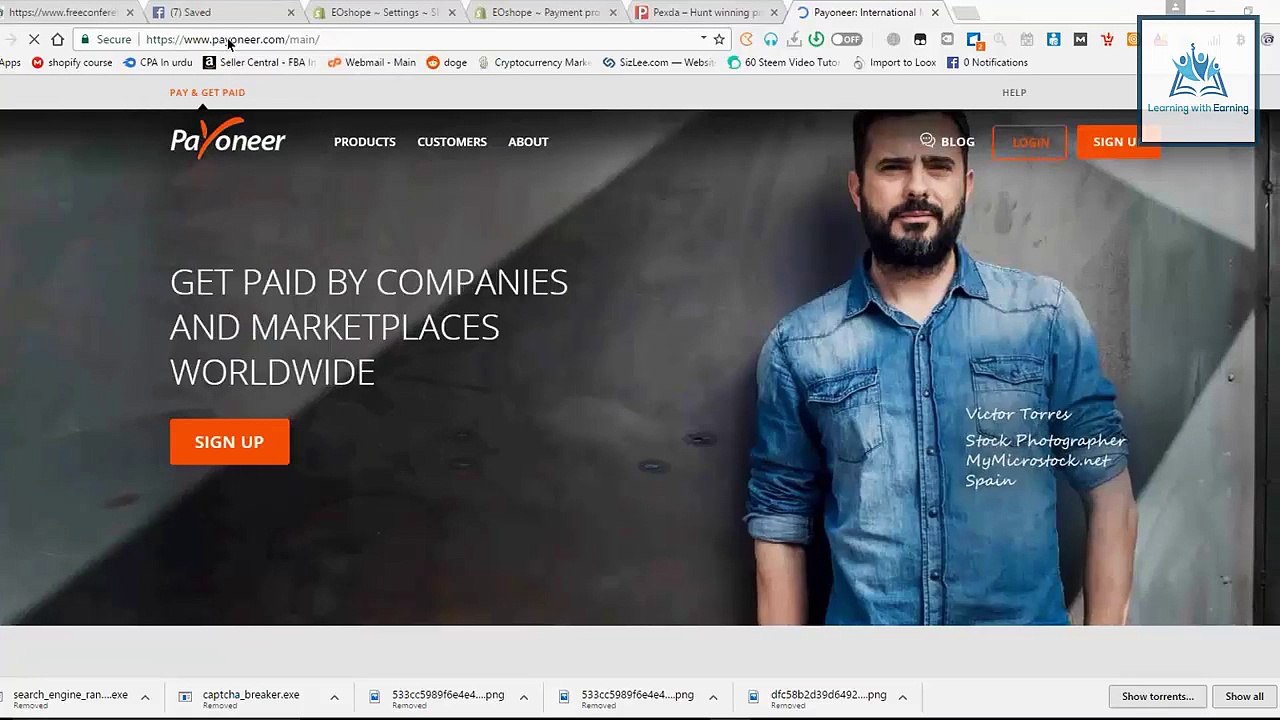Viewport: 1280px width, 720px height.
Task: Toggle the OFF extension switch
Action: click(846, 39)
